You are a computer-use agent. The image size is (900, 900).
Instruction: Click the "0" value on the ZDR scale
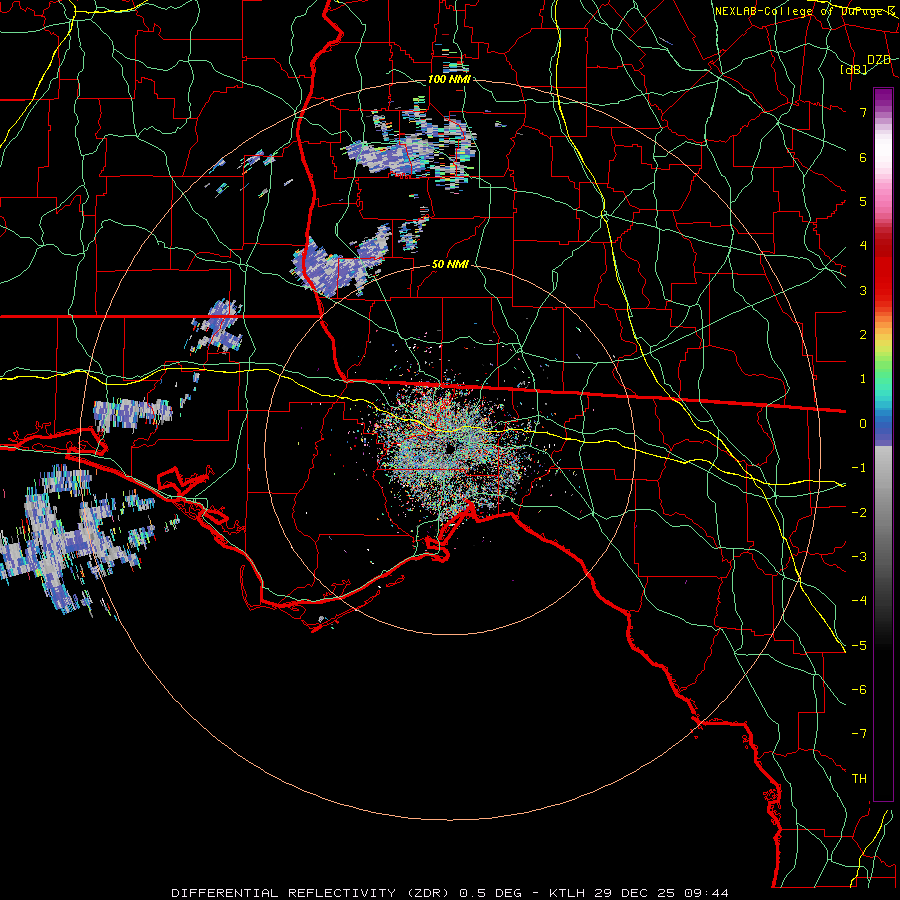[863, 424]
